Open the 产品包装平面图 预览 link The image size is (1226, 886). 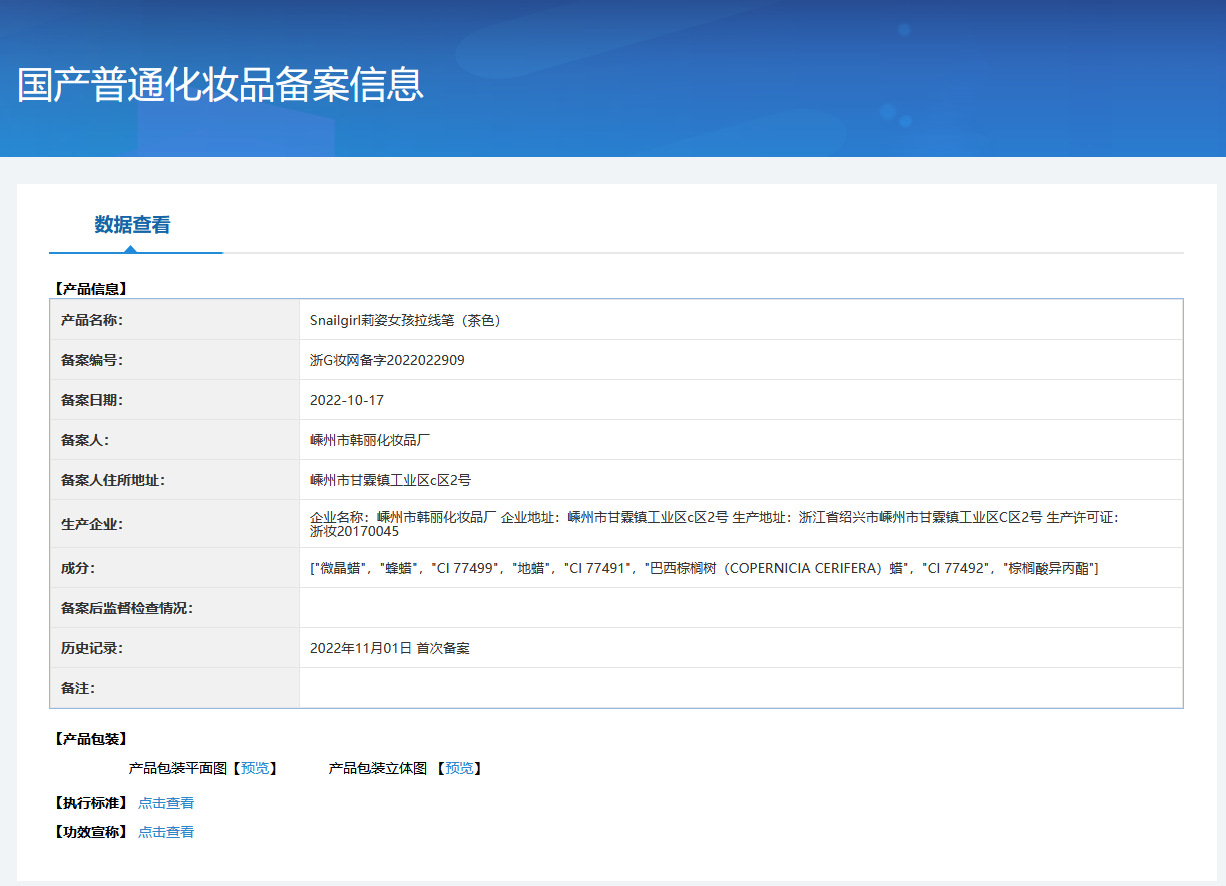[255, 768]
